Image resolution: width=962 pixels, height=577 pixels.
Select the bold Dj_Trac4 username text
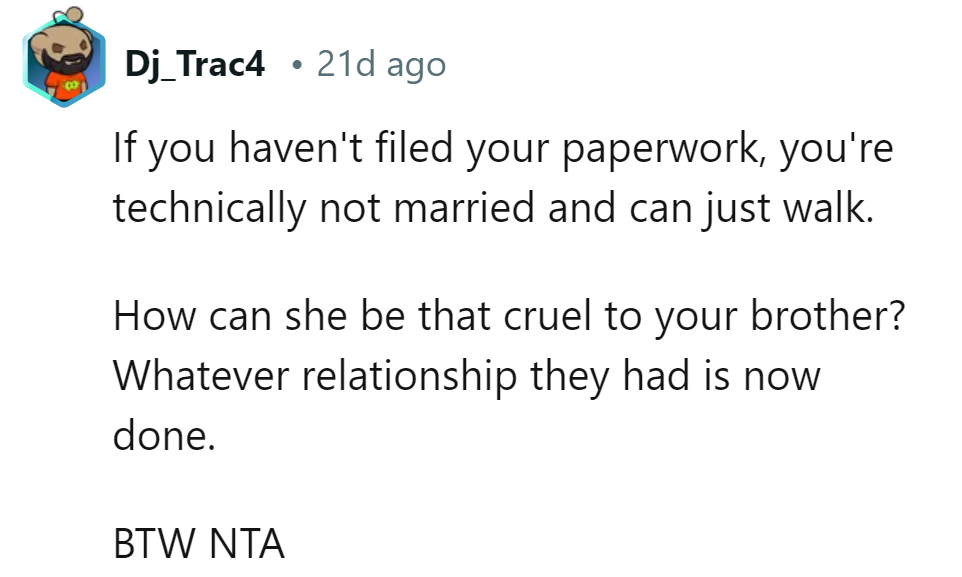(197, 63)
